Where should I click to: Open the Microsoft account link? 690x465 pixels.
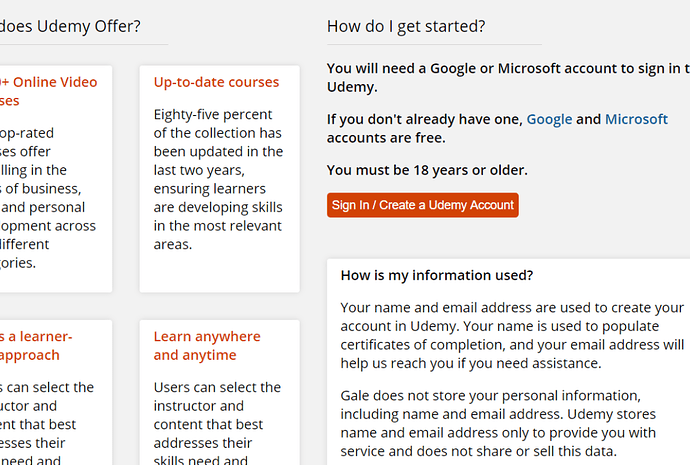pos(636,119)
